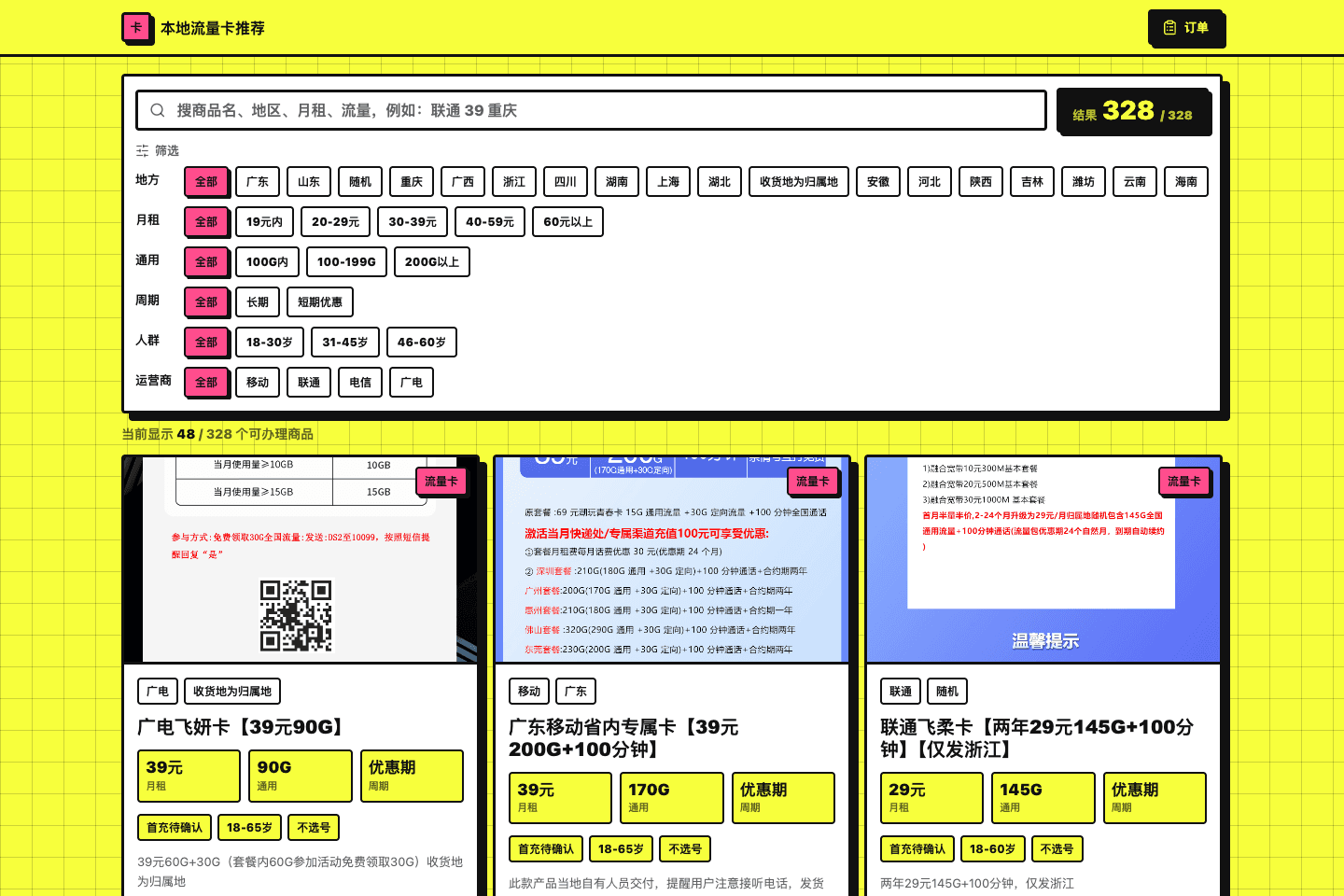Choose 重庆 region filter

[x=412, y=182]
